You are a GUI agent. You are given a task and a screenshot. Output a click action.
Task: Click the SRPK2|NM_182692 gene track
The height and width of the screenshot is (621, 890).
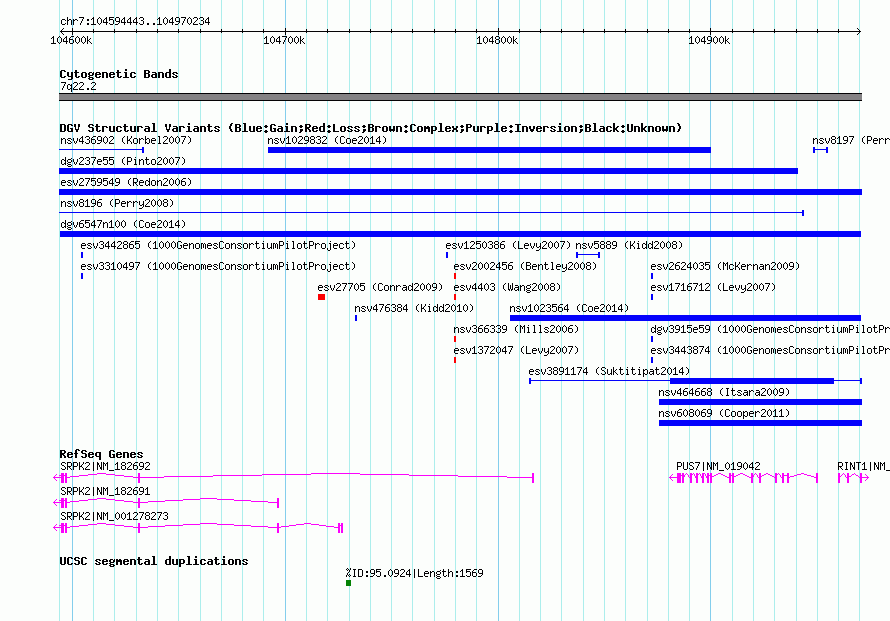(x=293, y=478)
